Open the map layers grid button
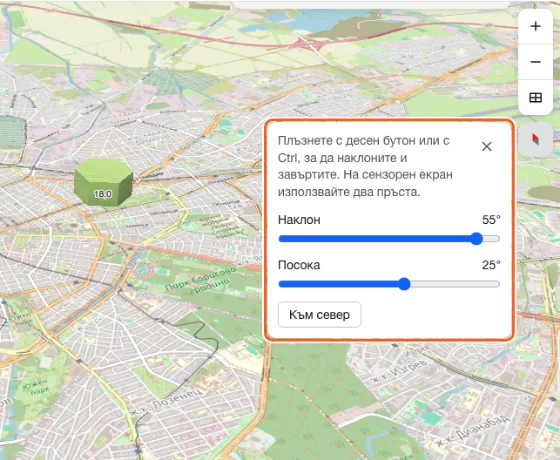This screenshot has height=460, width=560. pyautogui.click(x=535, y=98)
